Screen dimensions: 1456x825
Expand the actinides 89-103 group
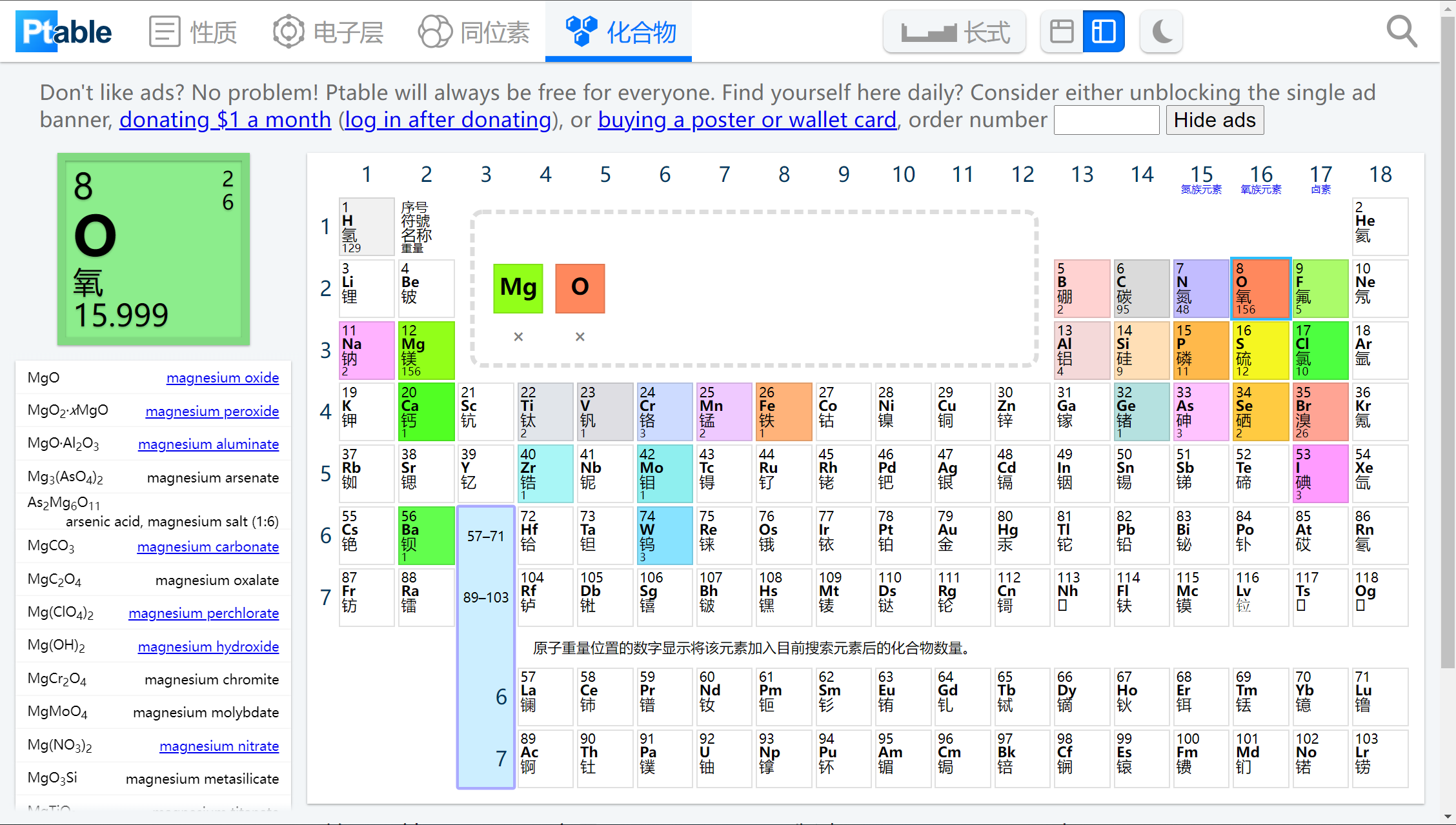pyautogui.click(x=485, y=597)
